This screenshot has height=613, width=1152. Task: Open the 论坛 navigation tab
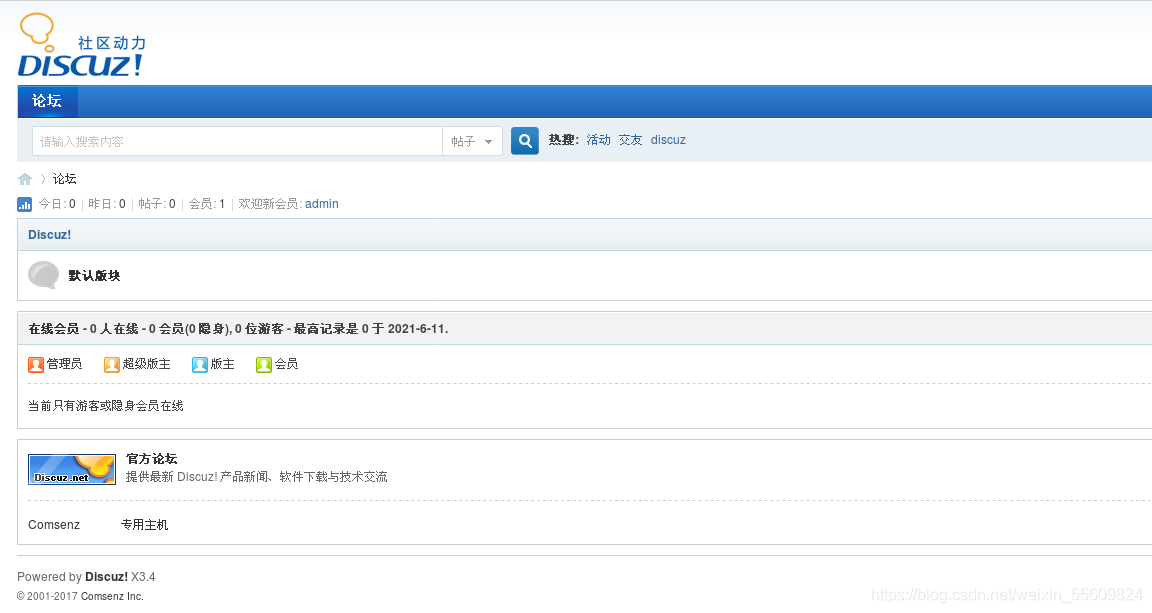click(x=47, y=101)
